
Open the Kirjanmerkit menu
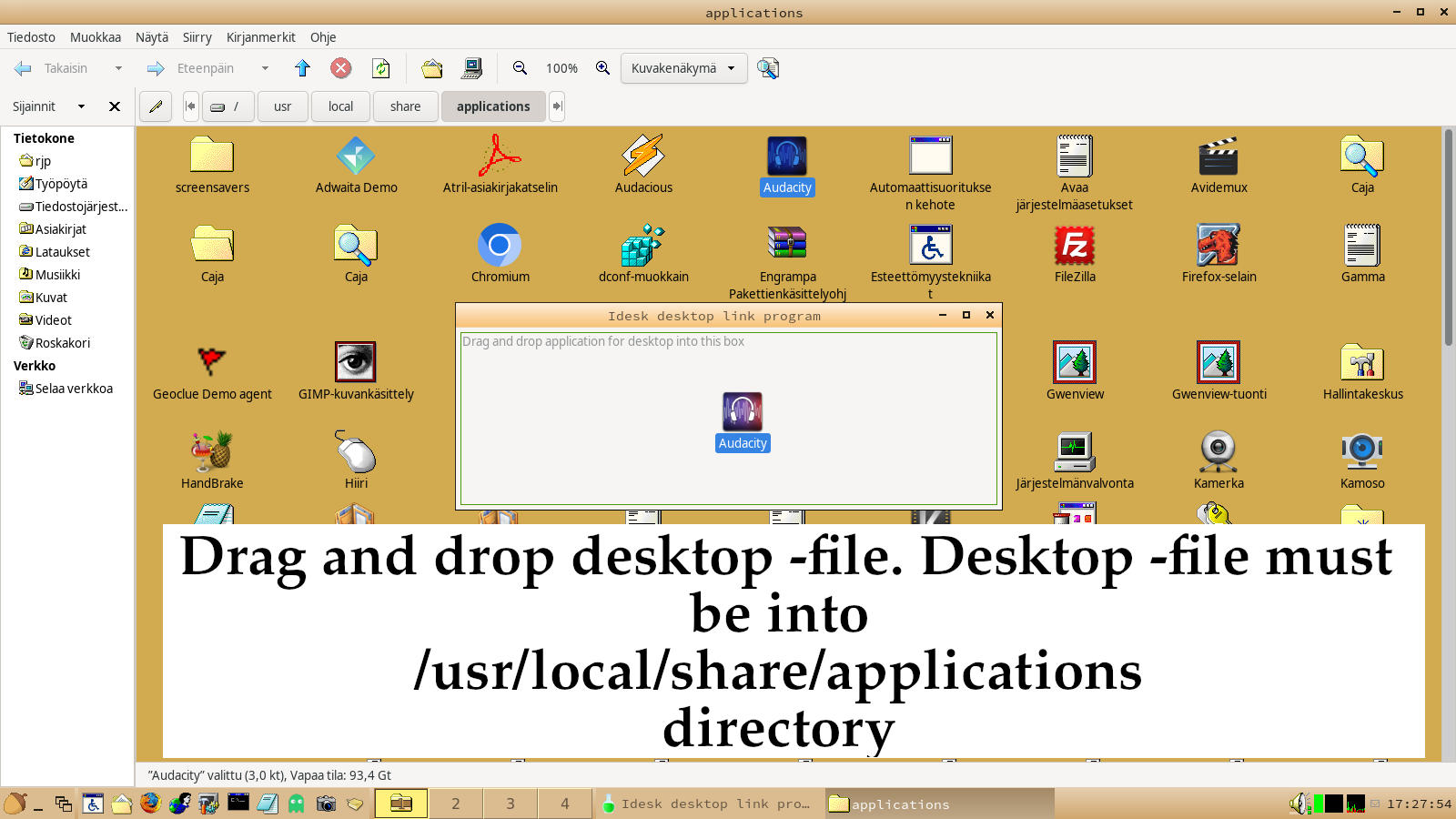pyautogui.click(x=260, y=37)
